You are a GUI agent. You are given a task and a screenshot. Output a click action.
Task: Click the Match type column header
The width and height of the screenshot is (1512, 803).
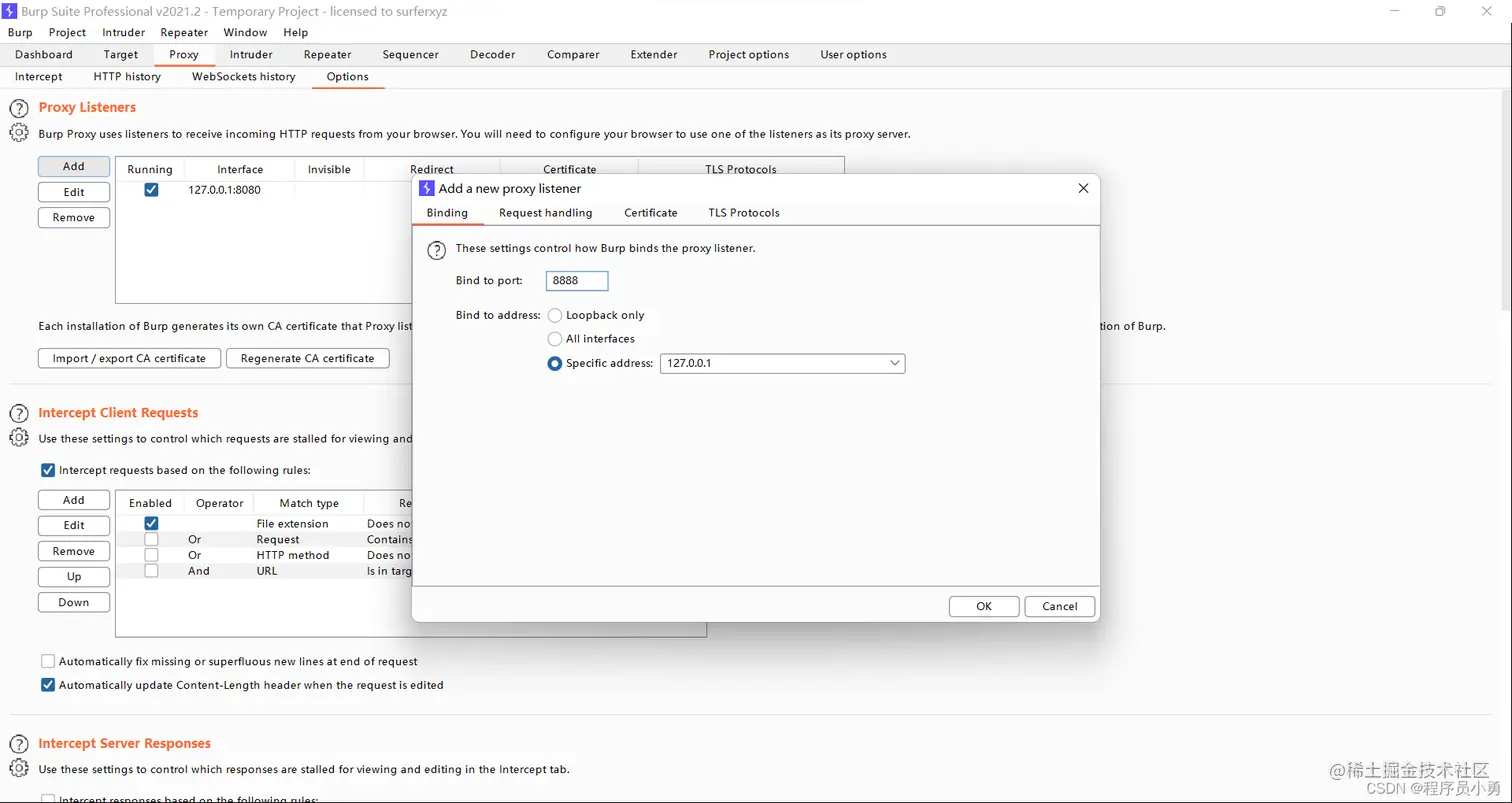coord(309,503)
